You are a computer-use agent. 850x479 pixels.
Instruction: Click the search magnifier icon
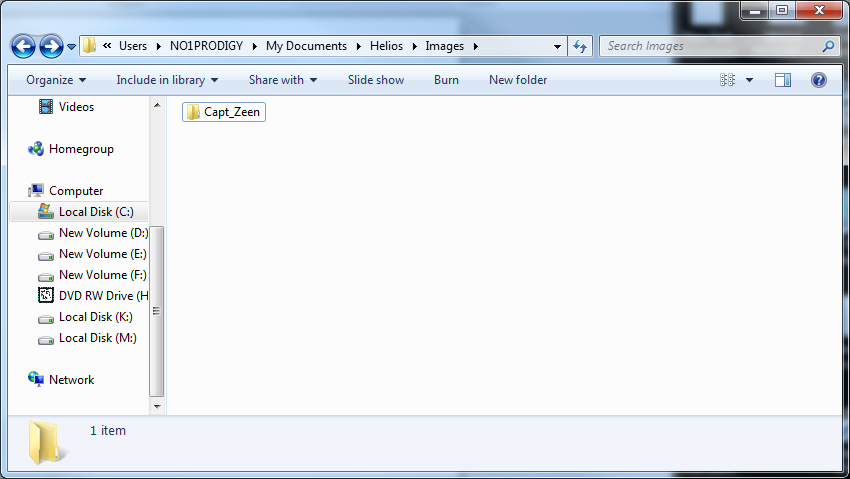(x=828, y=46)
